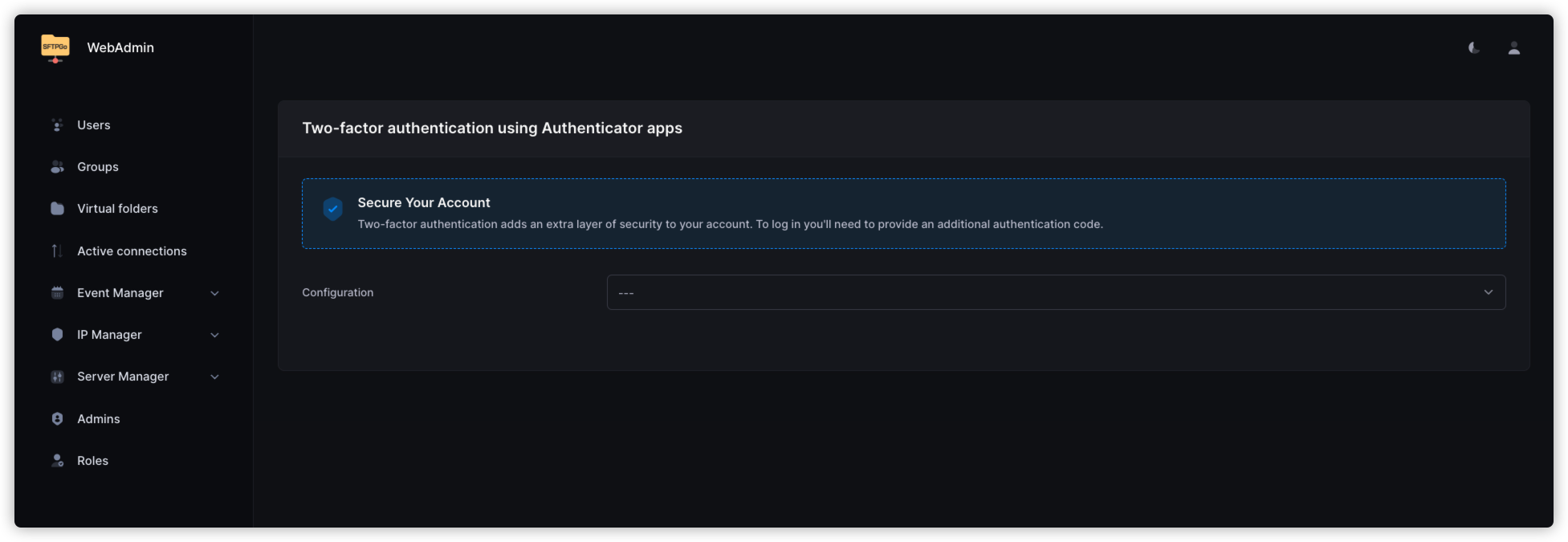This screenshot has width=1568, height=542.
Task: Click the Admins shield icon
Action: pos(57,419)
